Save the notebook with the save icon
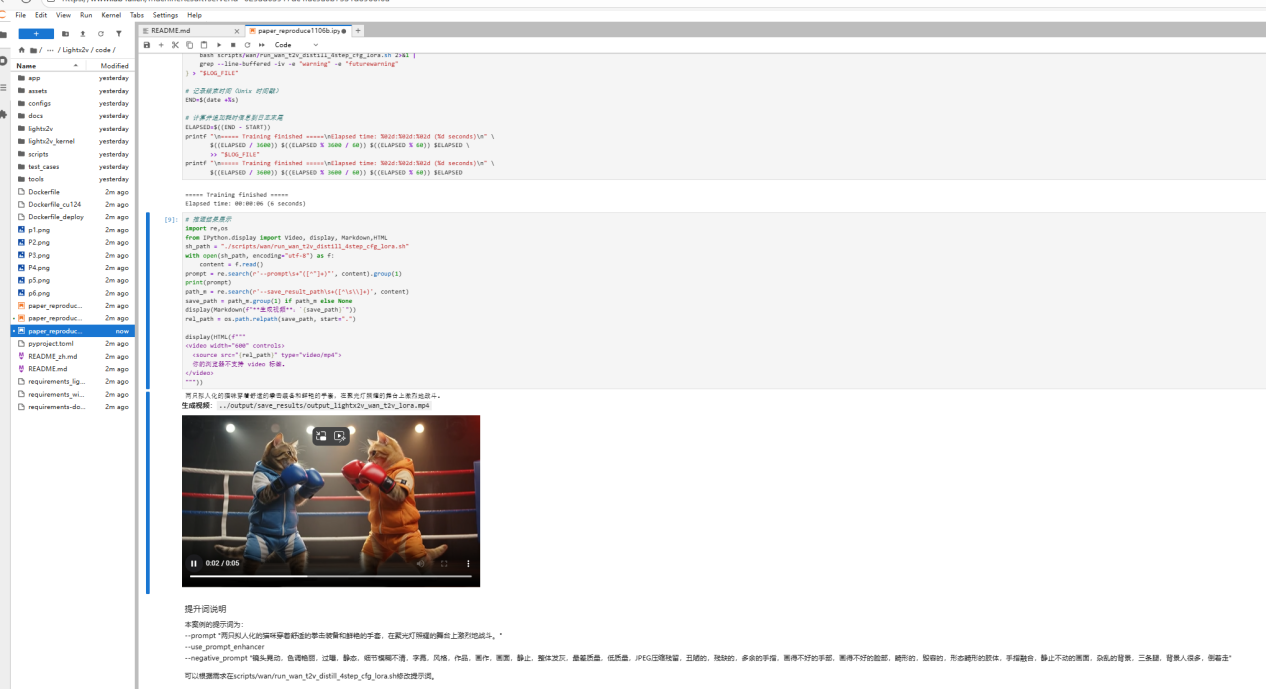This screenshot has width=1266, height=689. (x=147, y=45)
